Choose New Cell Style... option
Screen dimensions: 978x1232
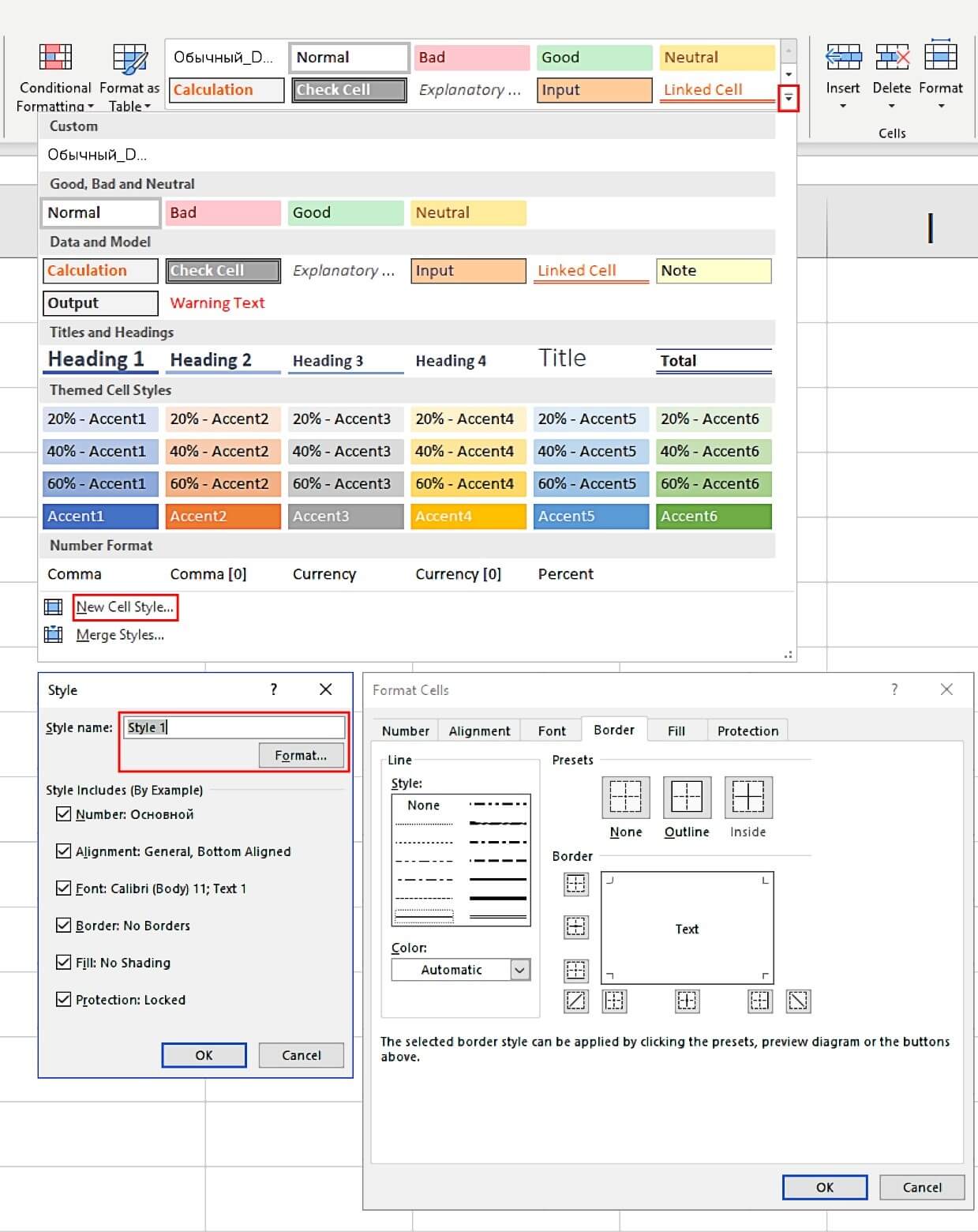(x=125, y=607)
